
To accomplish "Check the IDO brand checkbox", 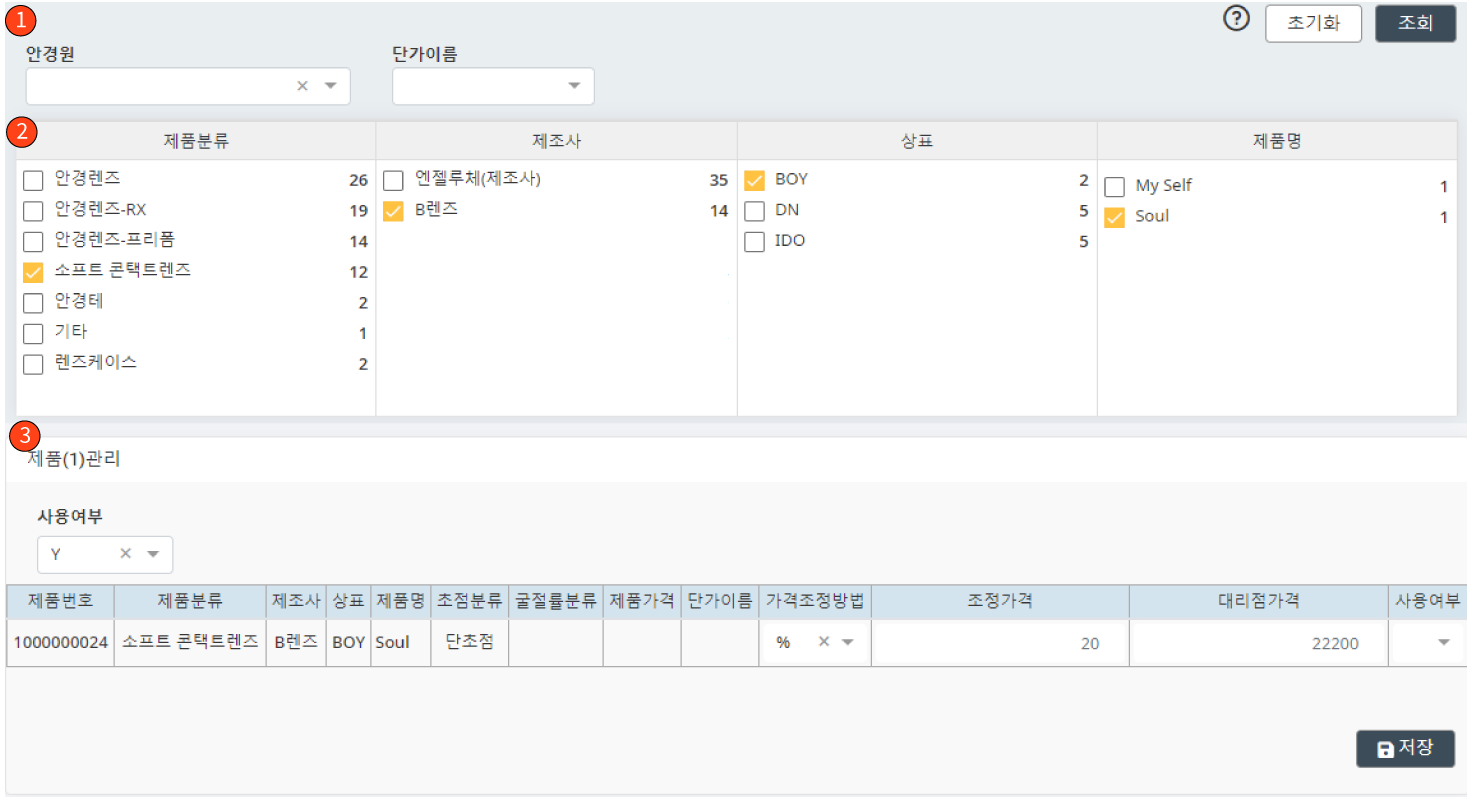I will pos(754,241).
